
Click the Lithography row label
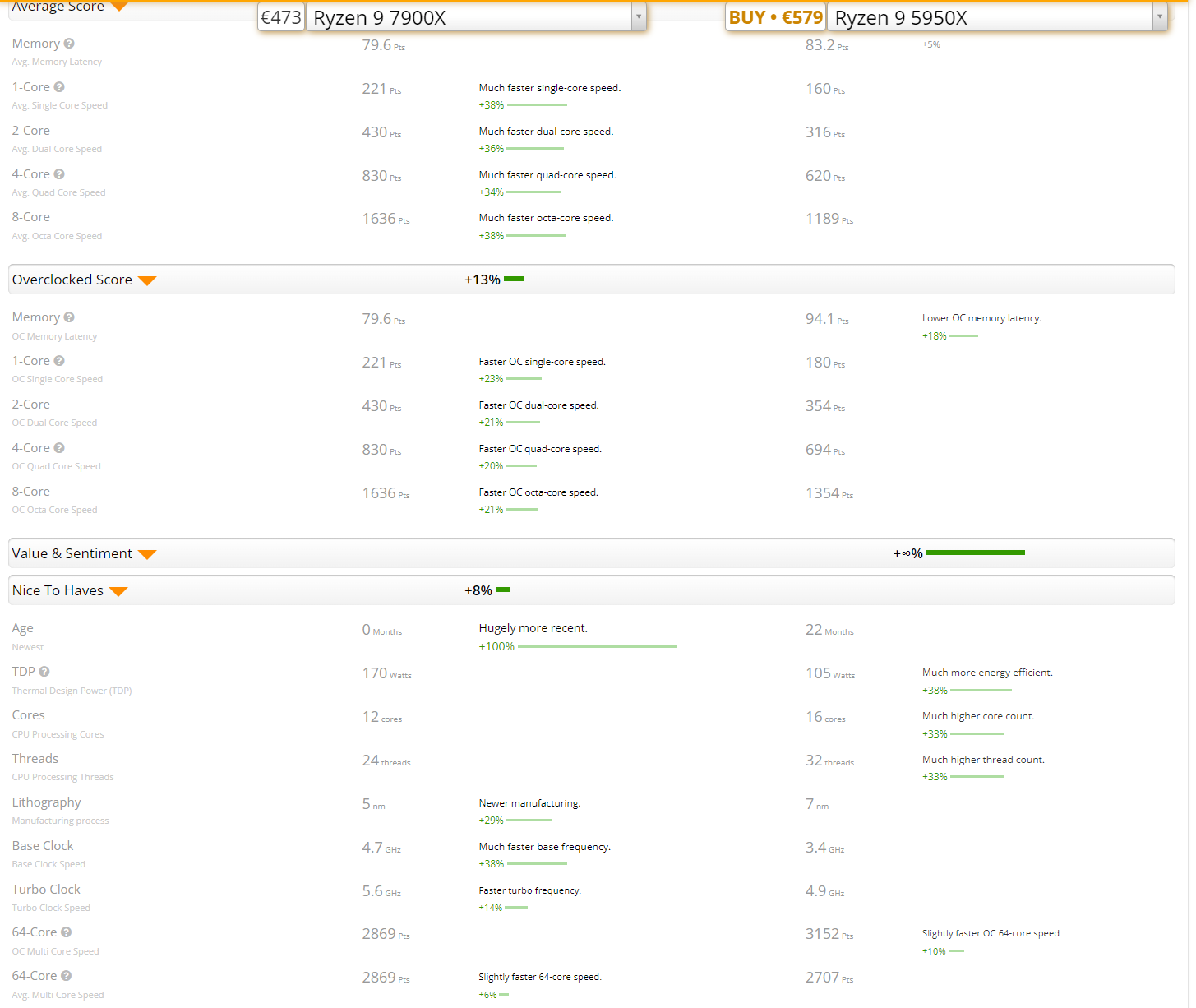tap(47, 802)
